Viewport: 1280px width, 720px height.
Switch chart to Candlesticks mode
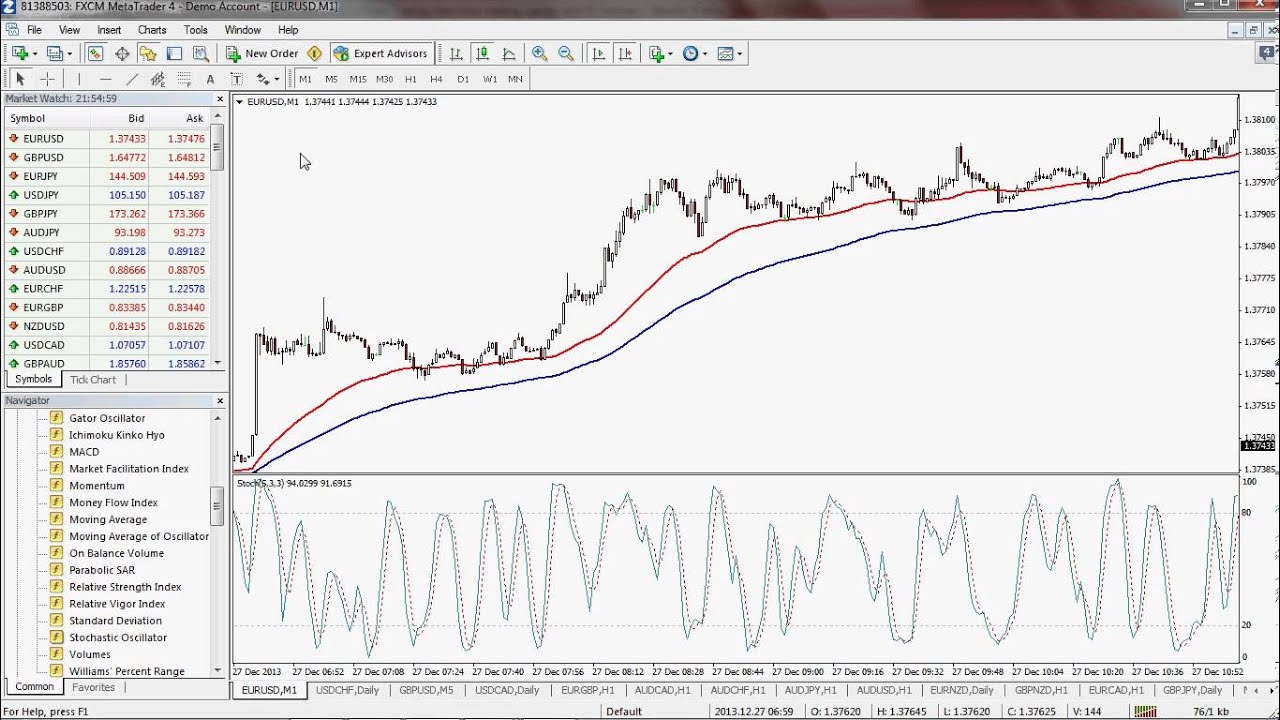click(482, 54)
